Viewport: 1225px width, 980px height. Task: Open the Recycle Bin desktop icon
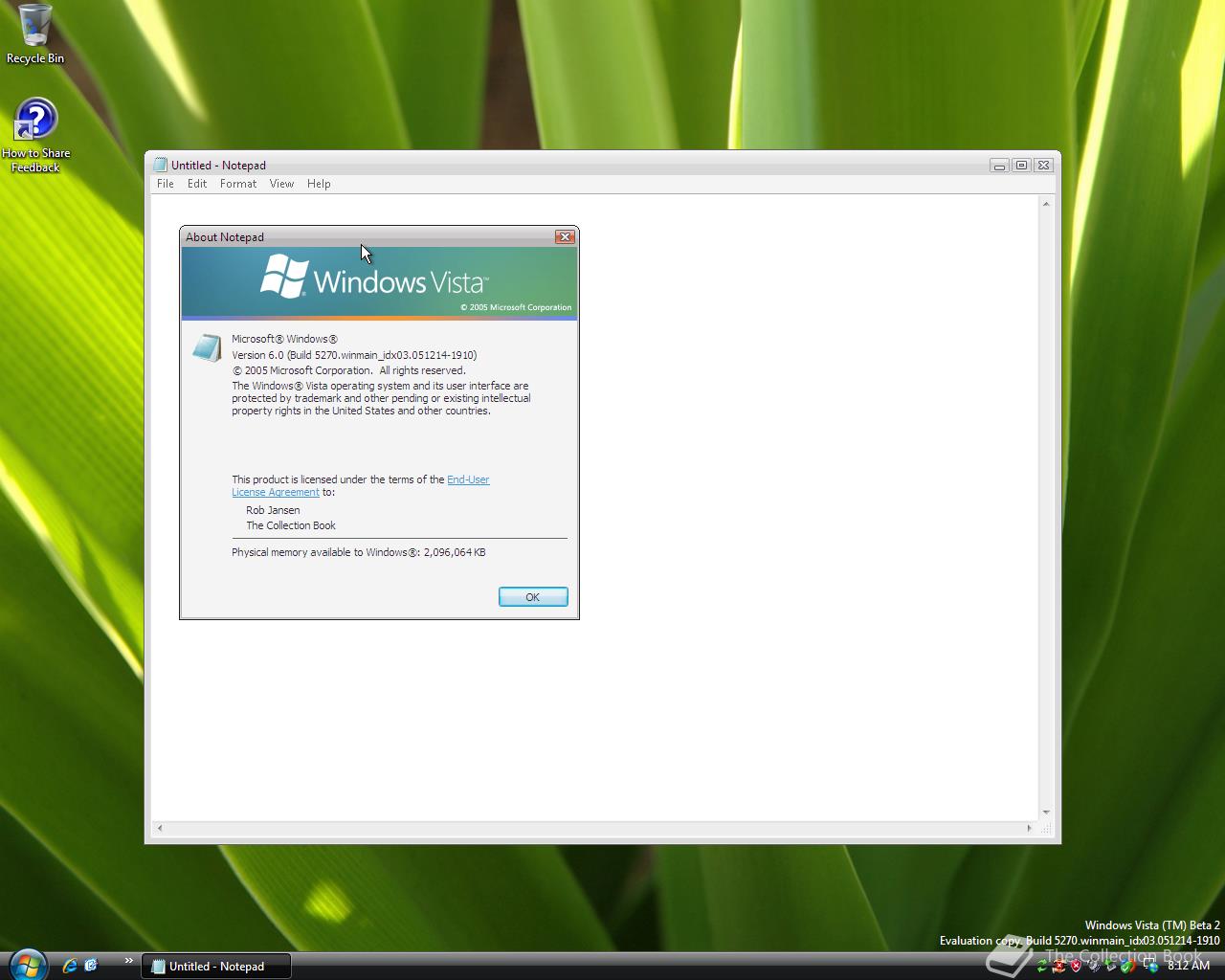[x=35, y=34]
